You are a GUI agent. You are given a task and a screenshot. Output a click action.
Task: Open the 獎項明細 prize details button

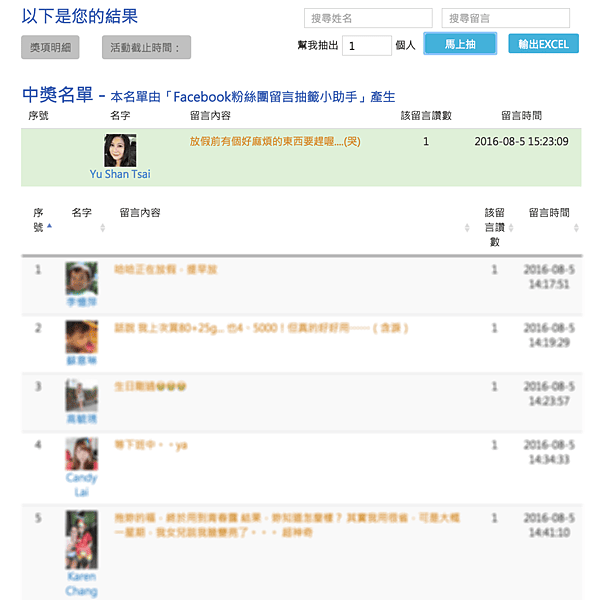pos(49,47)
